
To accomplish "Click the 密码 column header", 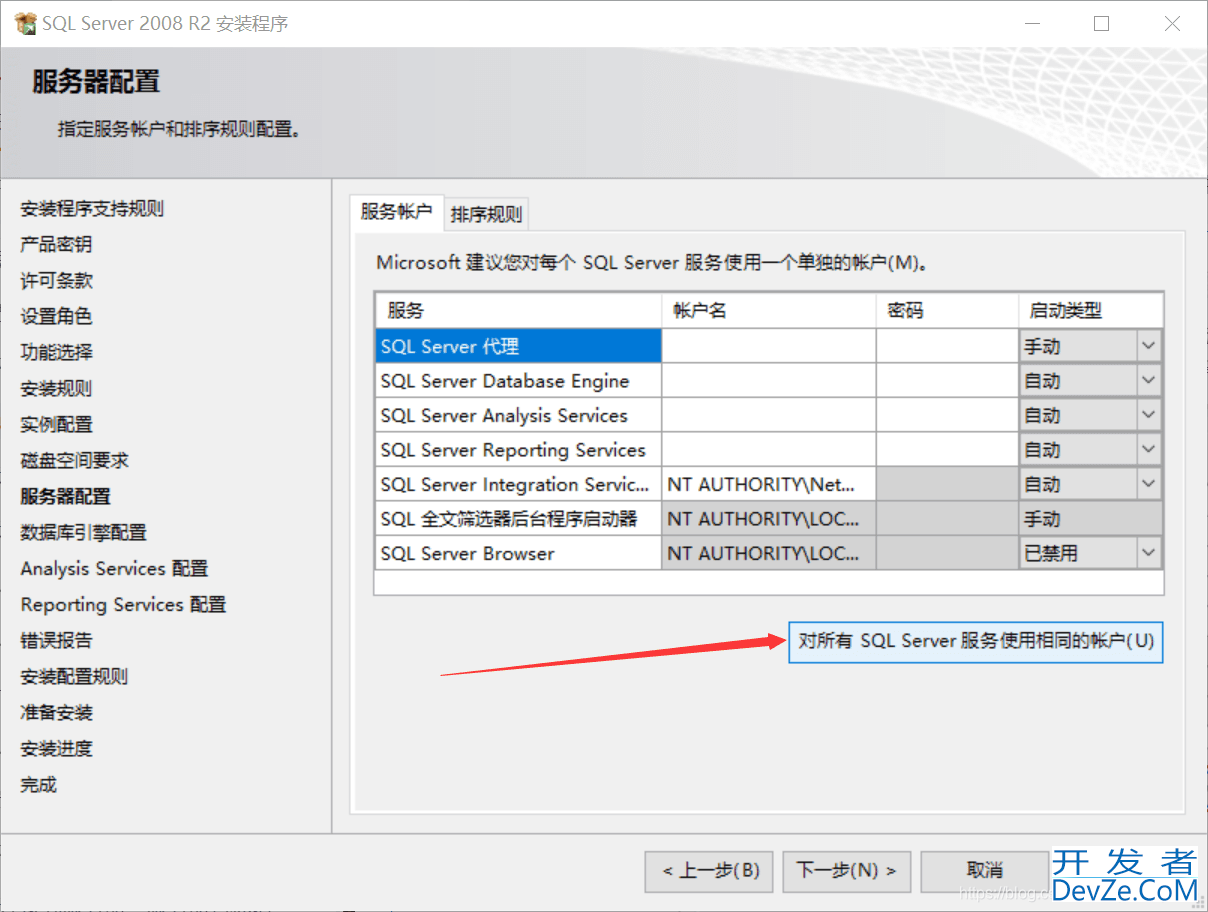I will point(947,310).
